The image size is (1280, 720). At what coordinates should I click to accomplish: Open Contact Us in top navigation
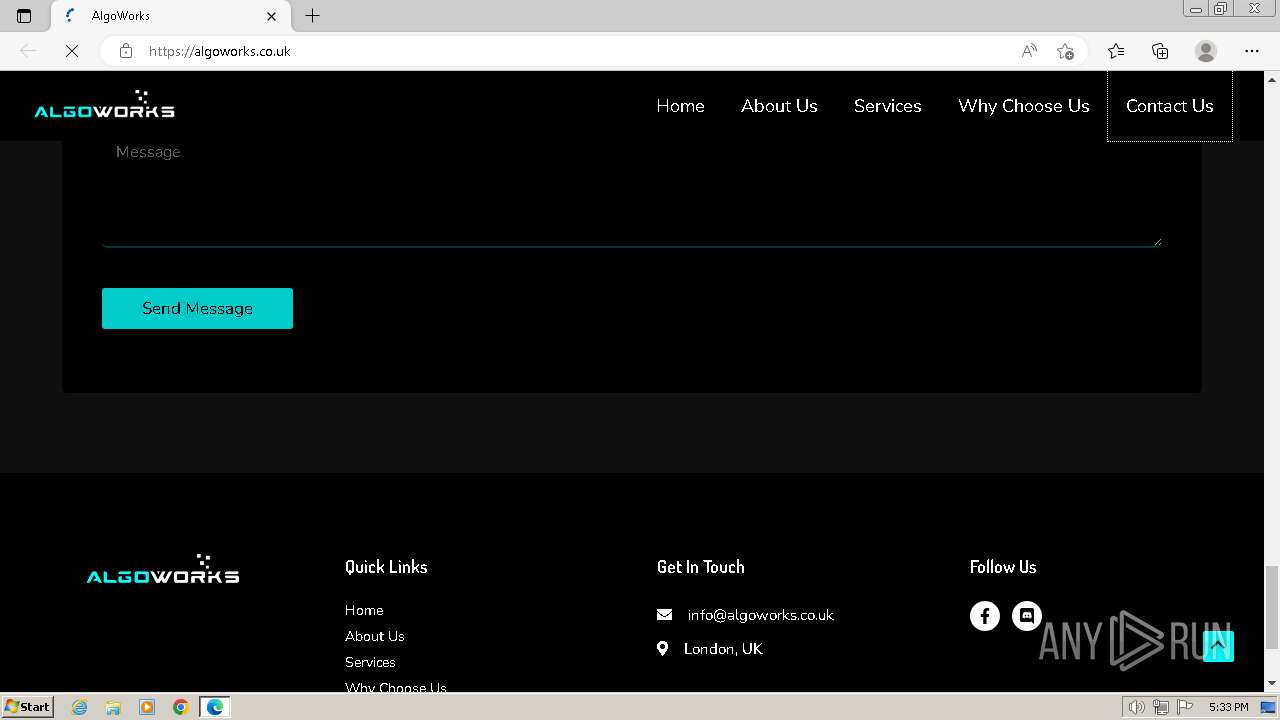point(1170,106)
